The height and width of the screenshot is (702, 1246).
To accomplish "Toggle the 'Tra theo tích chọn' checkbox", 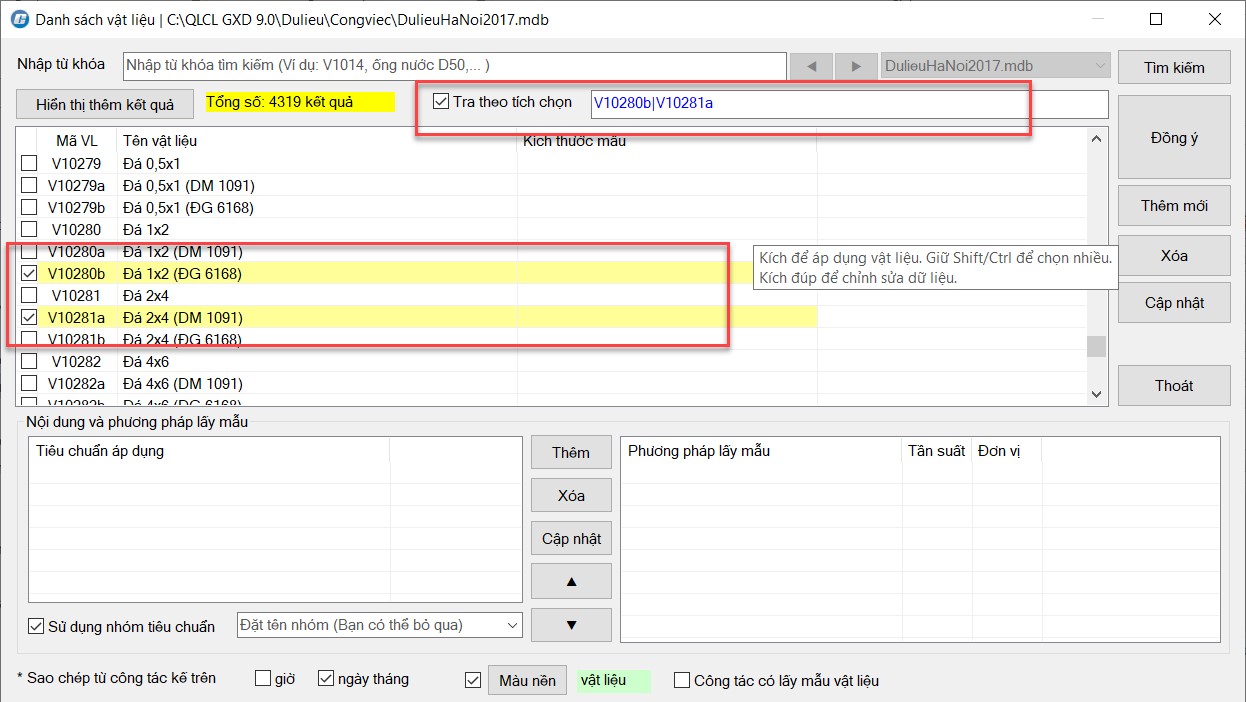I will tap(441, 102).
